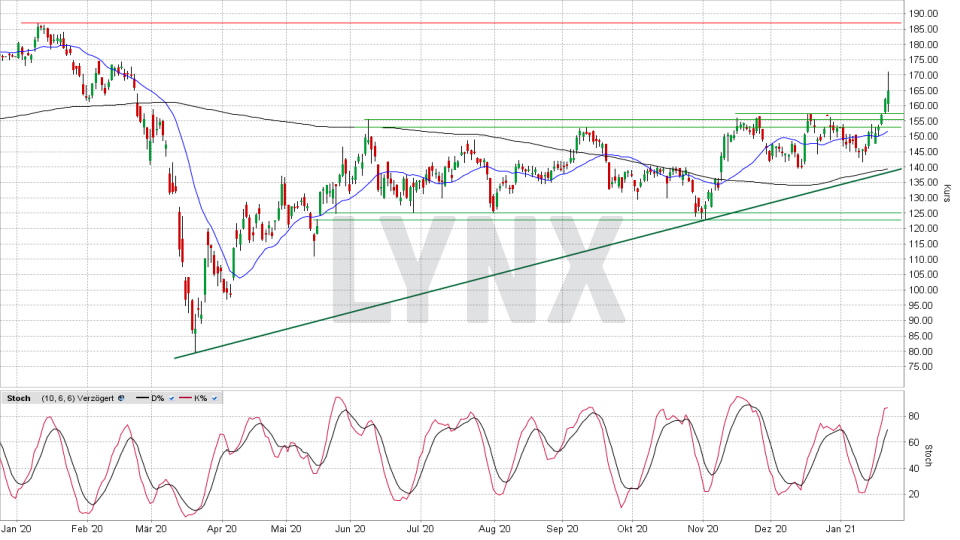Viewport: 960px width, 540px height.
Task: Click the (10, 6, 6) Verzögert parameters text
Action: coord(78,399)
